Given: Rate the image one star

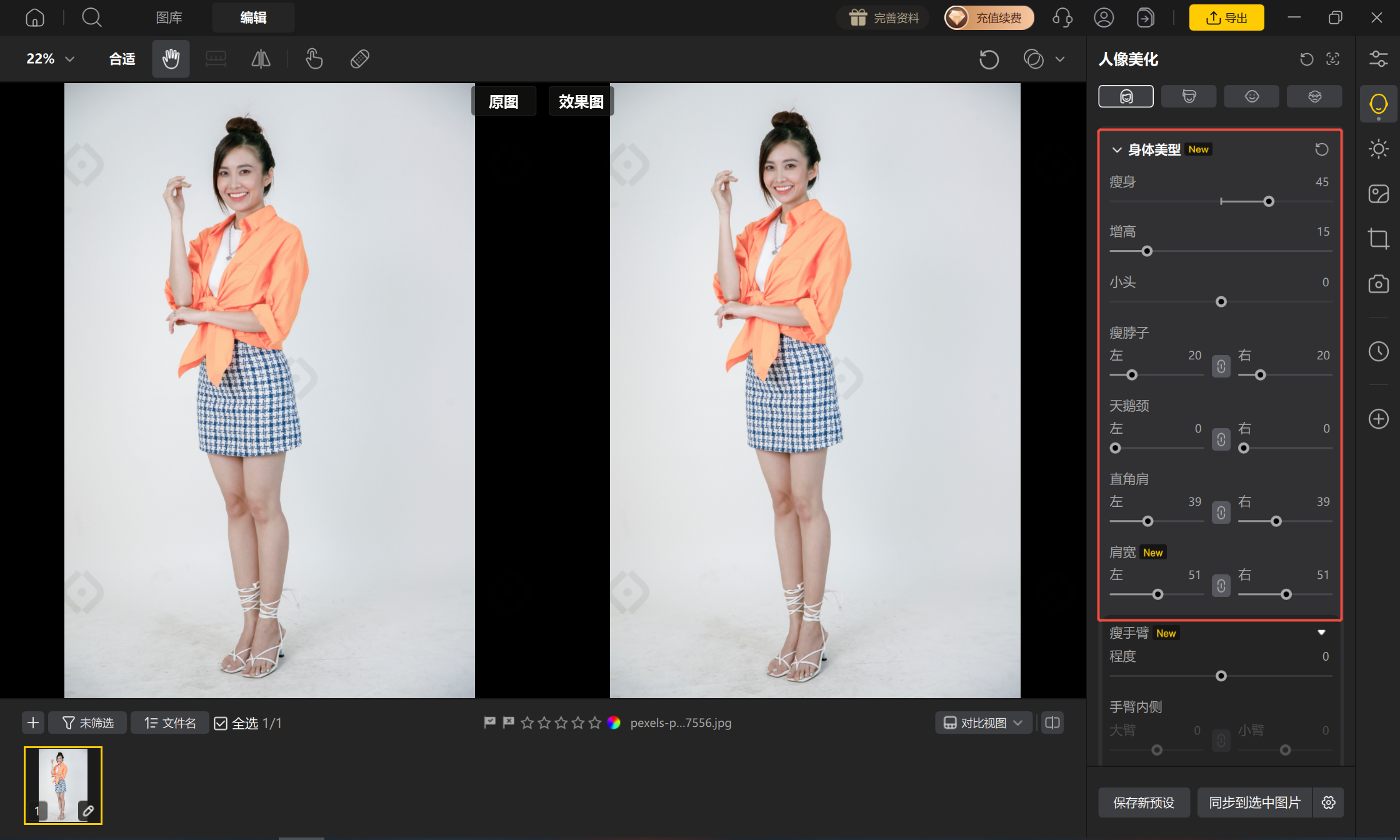Looking at the screenshot, I should 527,723.
